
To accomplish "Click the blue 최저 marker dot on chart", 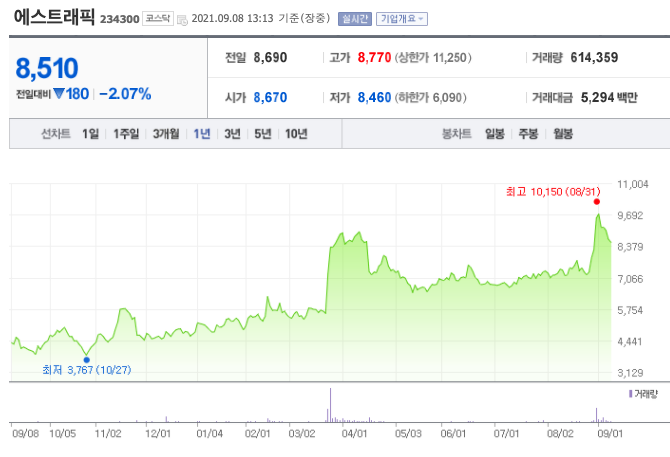I will tap(87, 360).
